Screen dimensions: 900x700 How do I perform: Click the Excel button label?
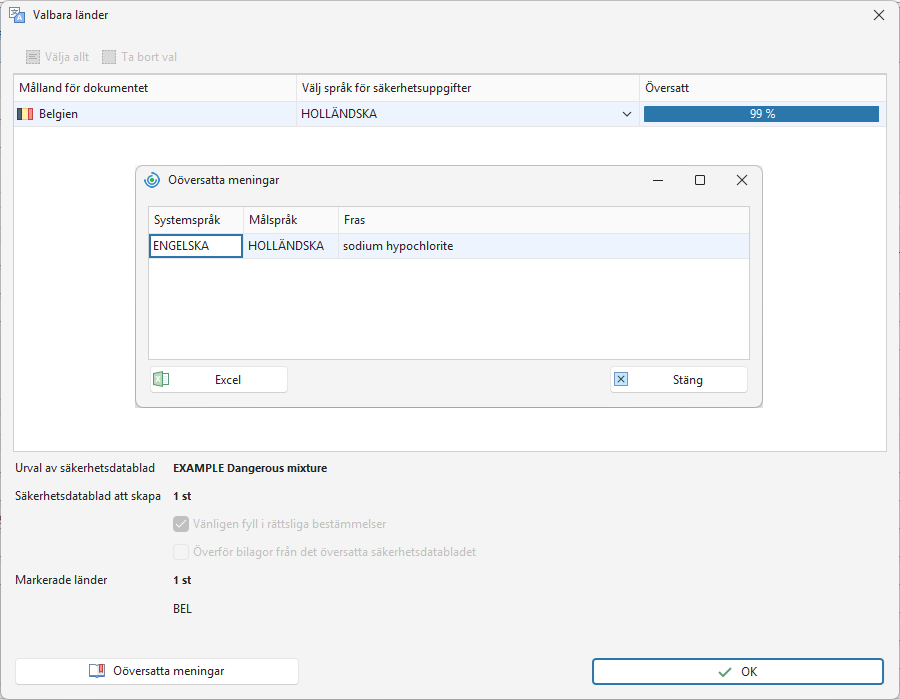tap(228, 380)
